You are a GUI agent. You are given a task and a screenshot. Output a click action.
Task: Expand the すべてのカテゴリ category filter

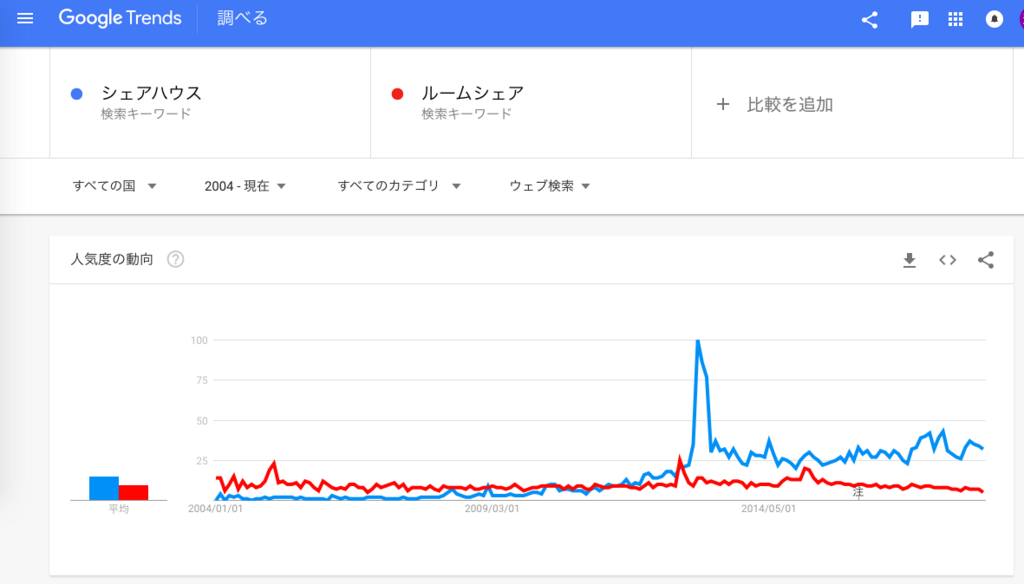pos(398,185)
